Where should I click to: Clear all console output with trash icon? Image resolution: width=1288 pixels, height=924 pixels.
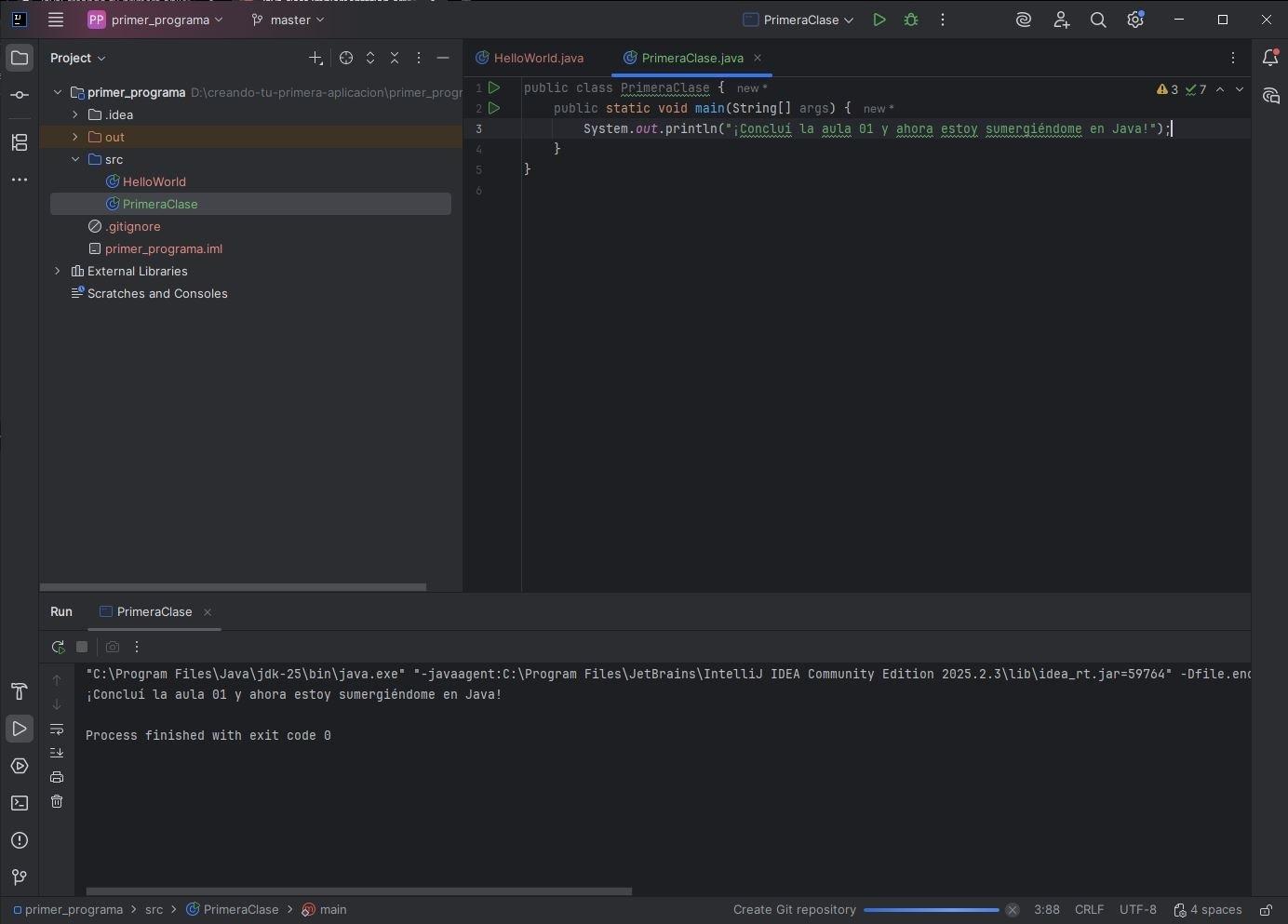[57, 801]
